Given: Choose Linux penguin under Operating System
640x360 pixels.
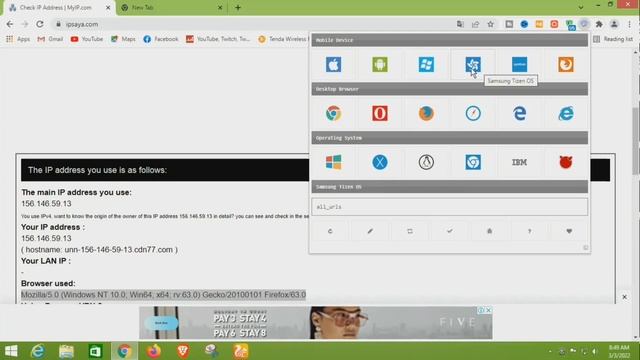Looking at the screenshot, I should coord(427,162).
